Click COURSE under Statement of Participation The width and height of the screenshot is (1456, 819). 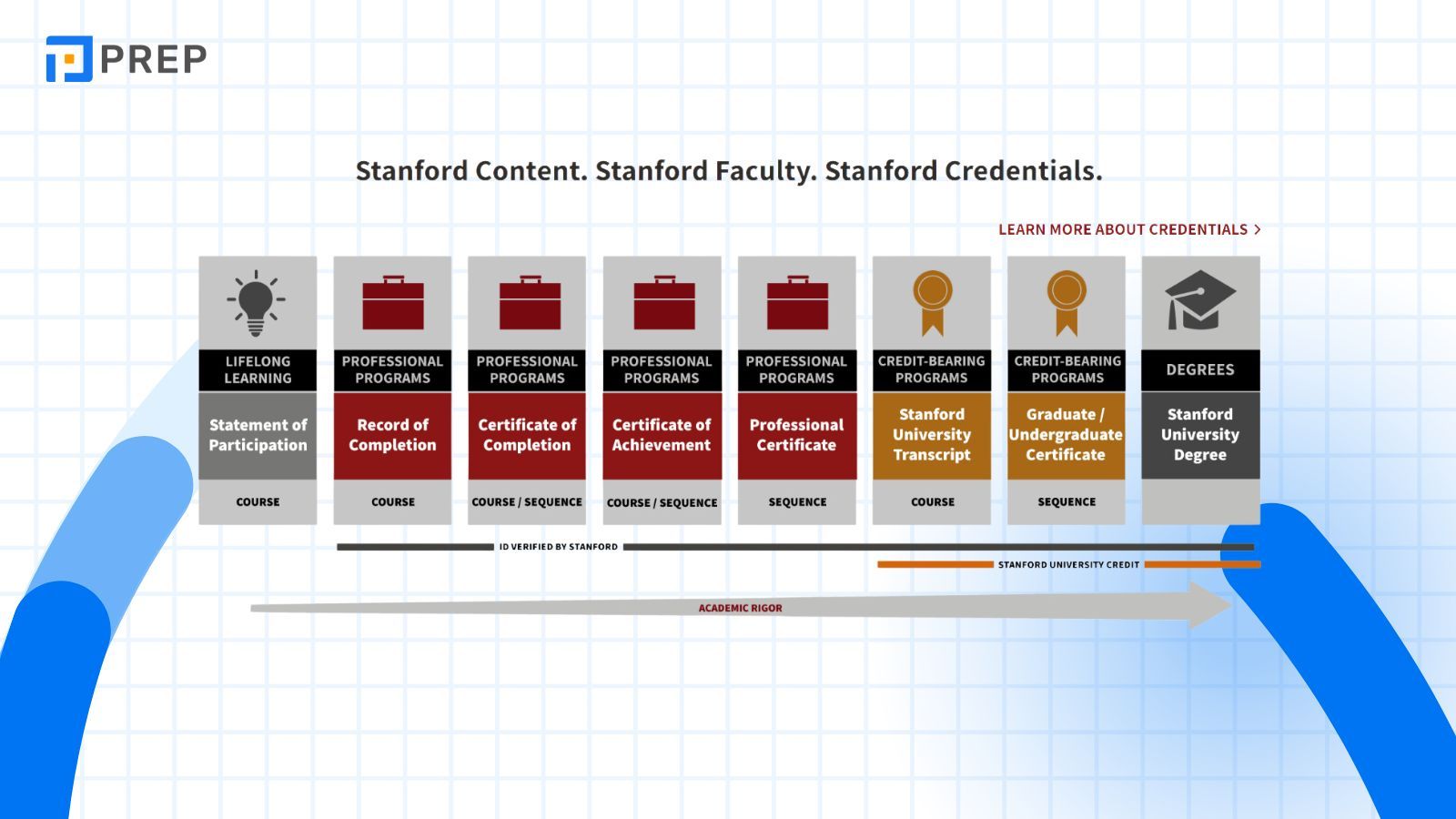coord(258,501)
